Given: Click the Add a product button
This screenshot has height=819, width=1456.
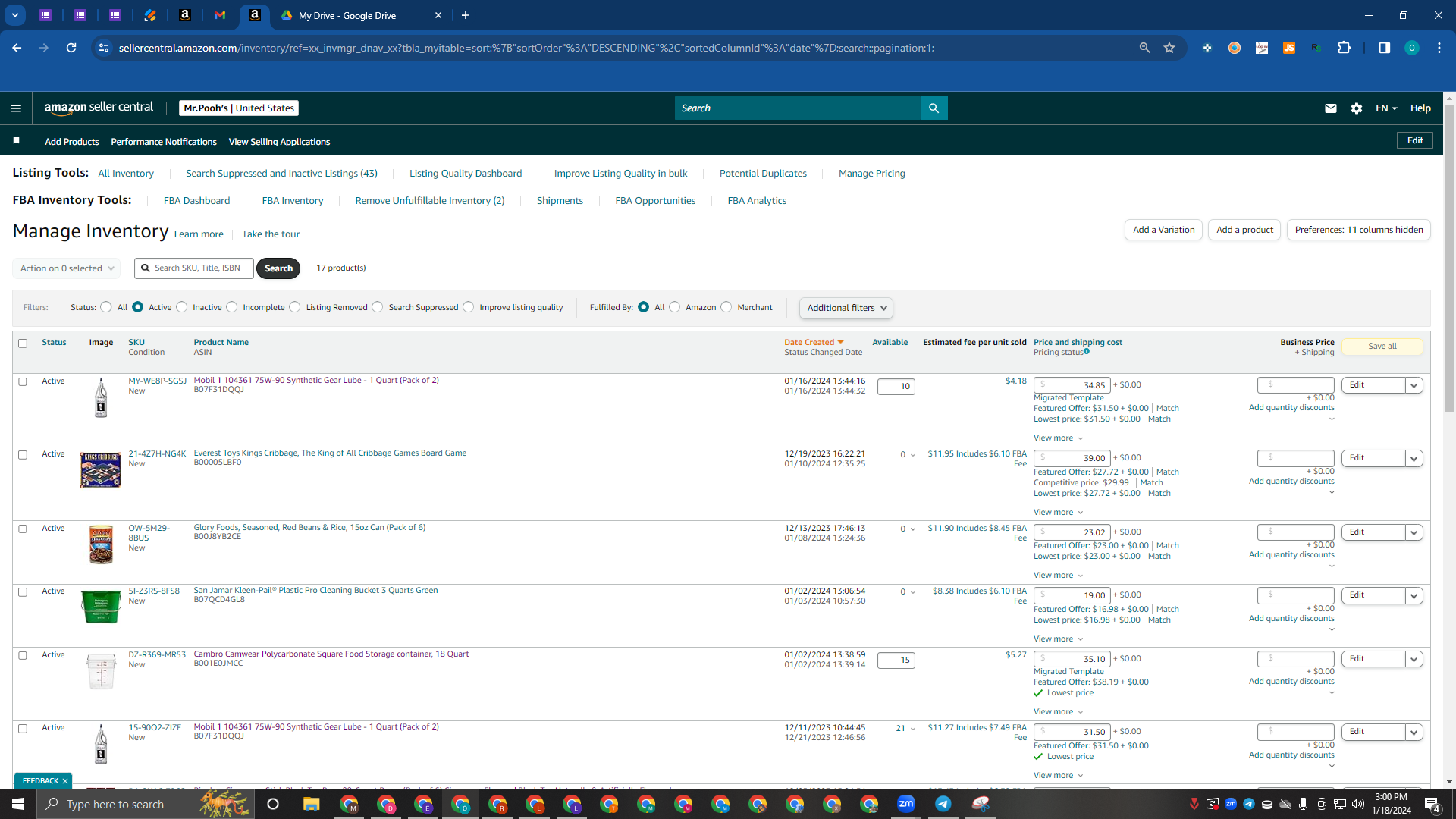Looking at the screenshot, I should pos(1244,230).
